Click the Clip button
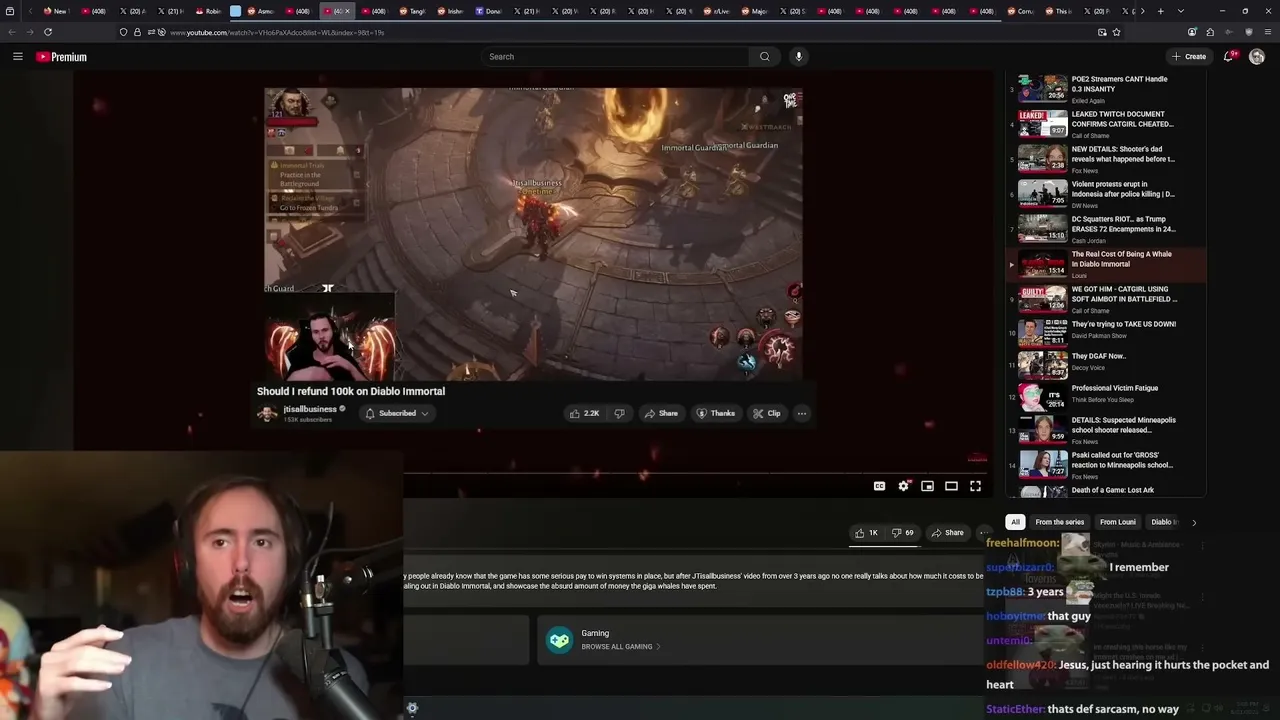 point(767,413)
